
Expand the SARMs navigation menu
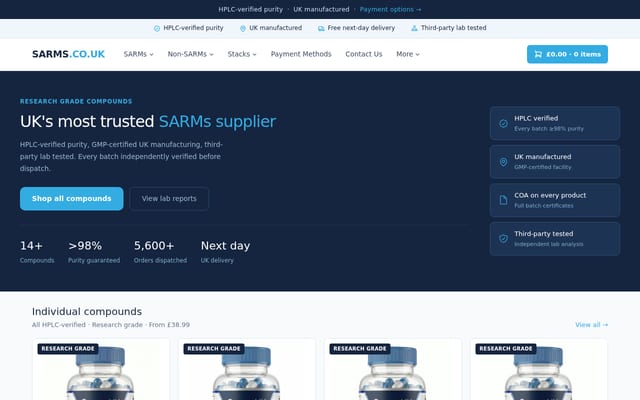138,54
